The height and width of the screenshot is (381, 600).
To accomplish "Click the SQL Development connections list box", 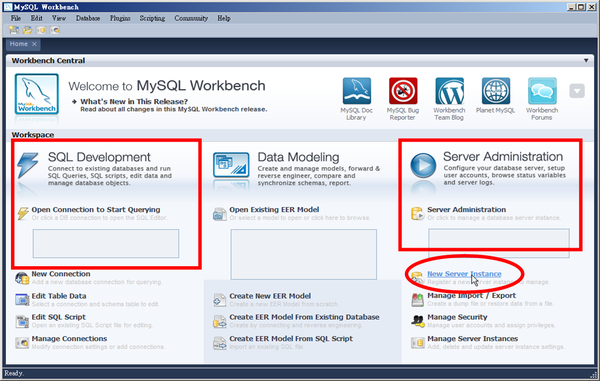I will tap(106, 243).
